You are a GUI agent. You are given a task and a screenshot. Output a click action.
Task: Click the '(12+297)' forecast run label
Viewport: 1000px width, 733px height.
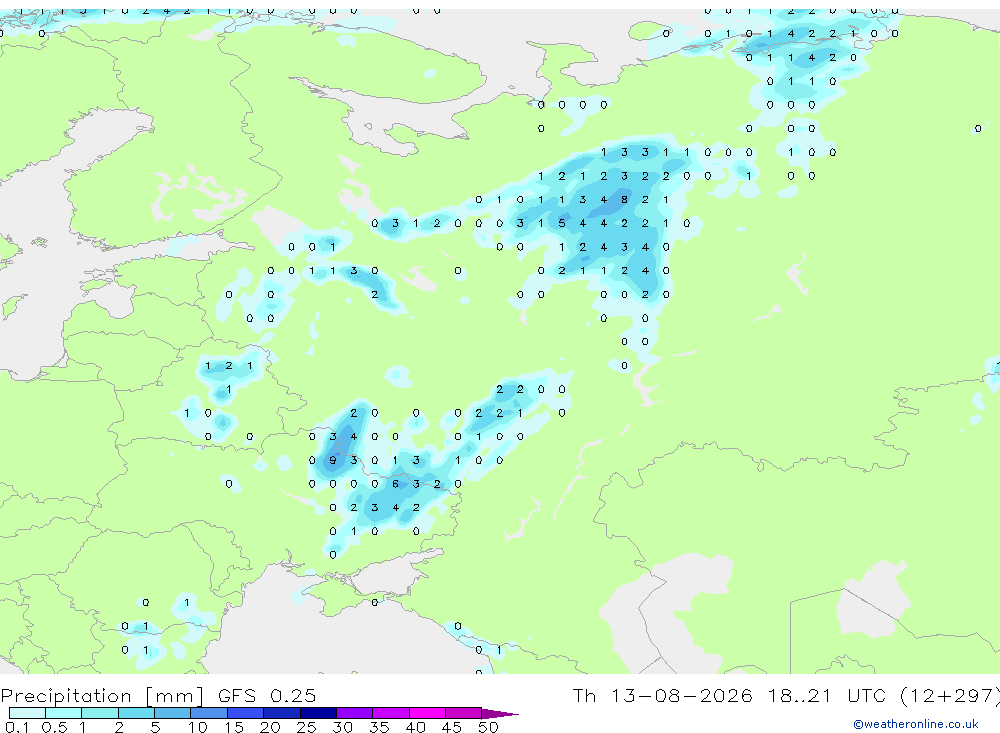950,696
